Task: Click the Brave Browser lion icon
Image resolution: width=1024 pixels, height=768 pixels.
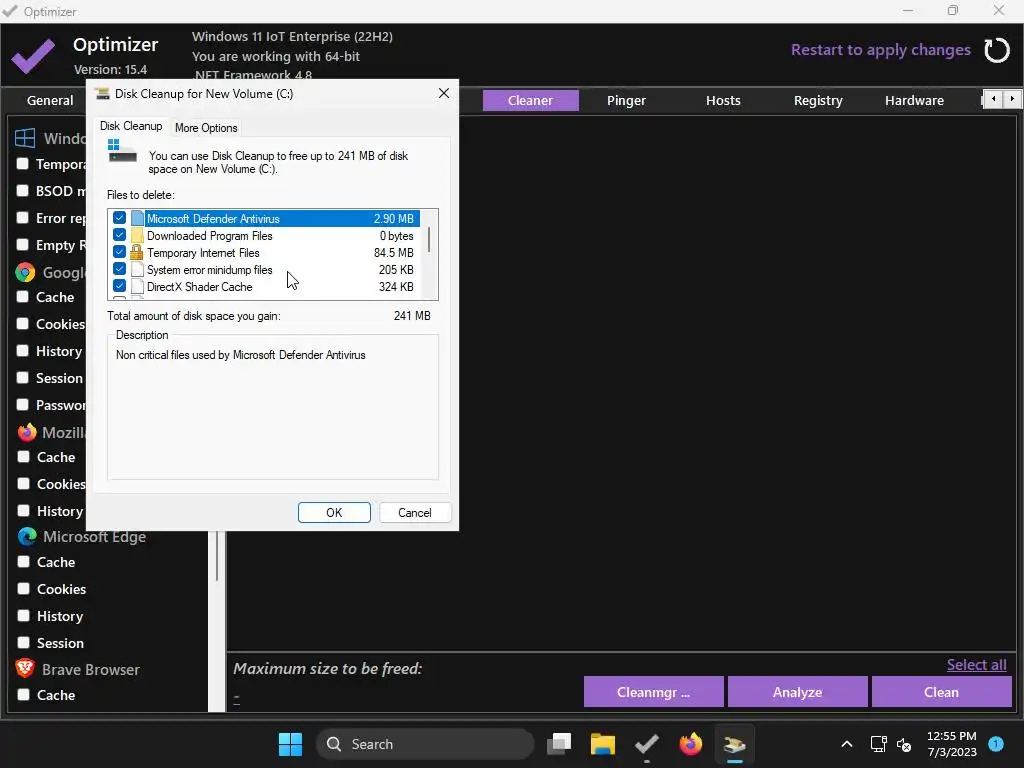Action: point(25,669)
